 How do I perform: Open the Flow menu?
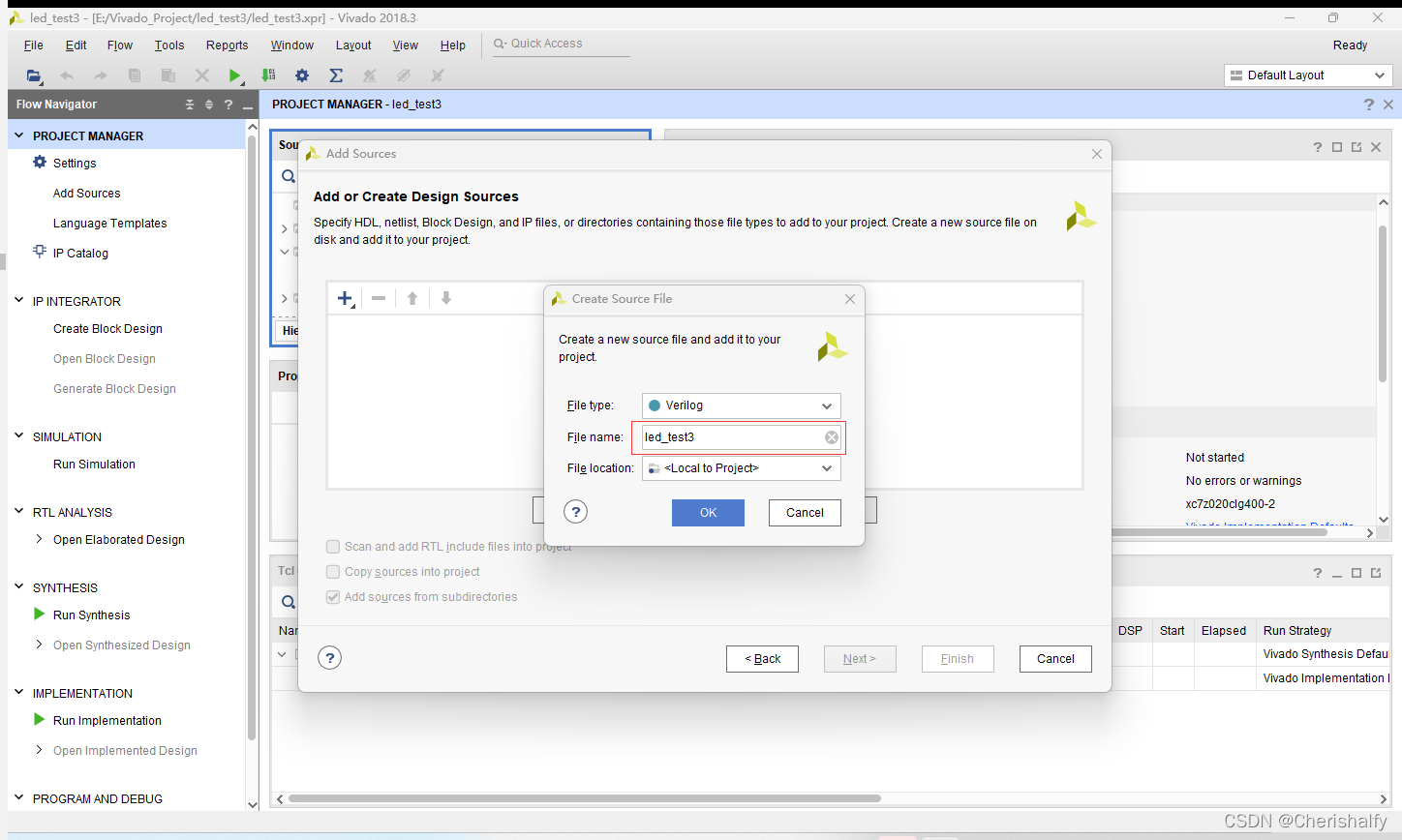click(120, 45)
